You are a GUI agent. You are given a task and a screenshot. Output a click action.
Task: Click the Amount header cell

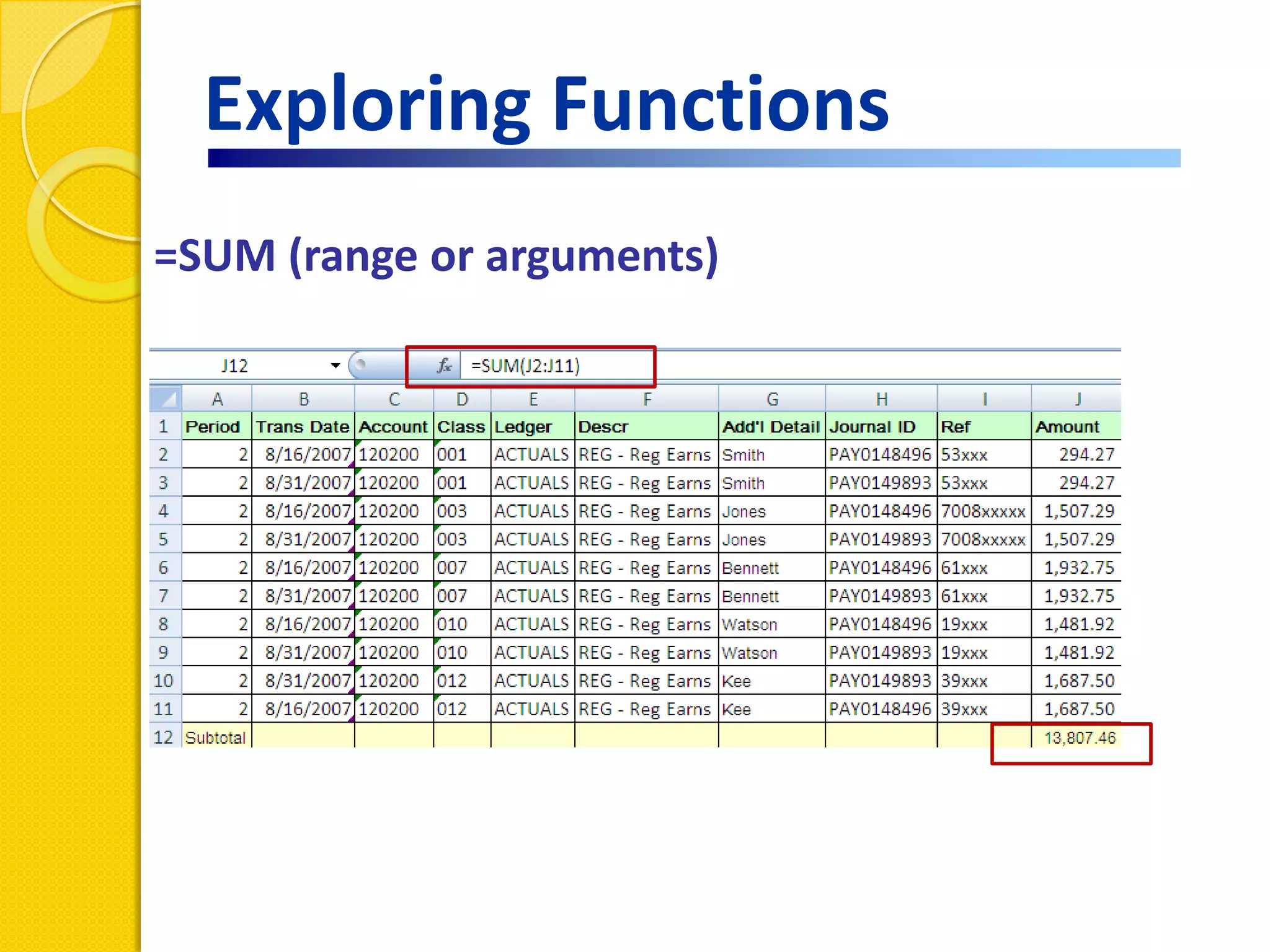pos(1077,426)
